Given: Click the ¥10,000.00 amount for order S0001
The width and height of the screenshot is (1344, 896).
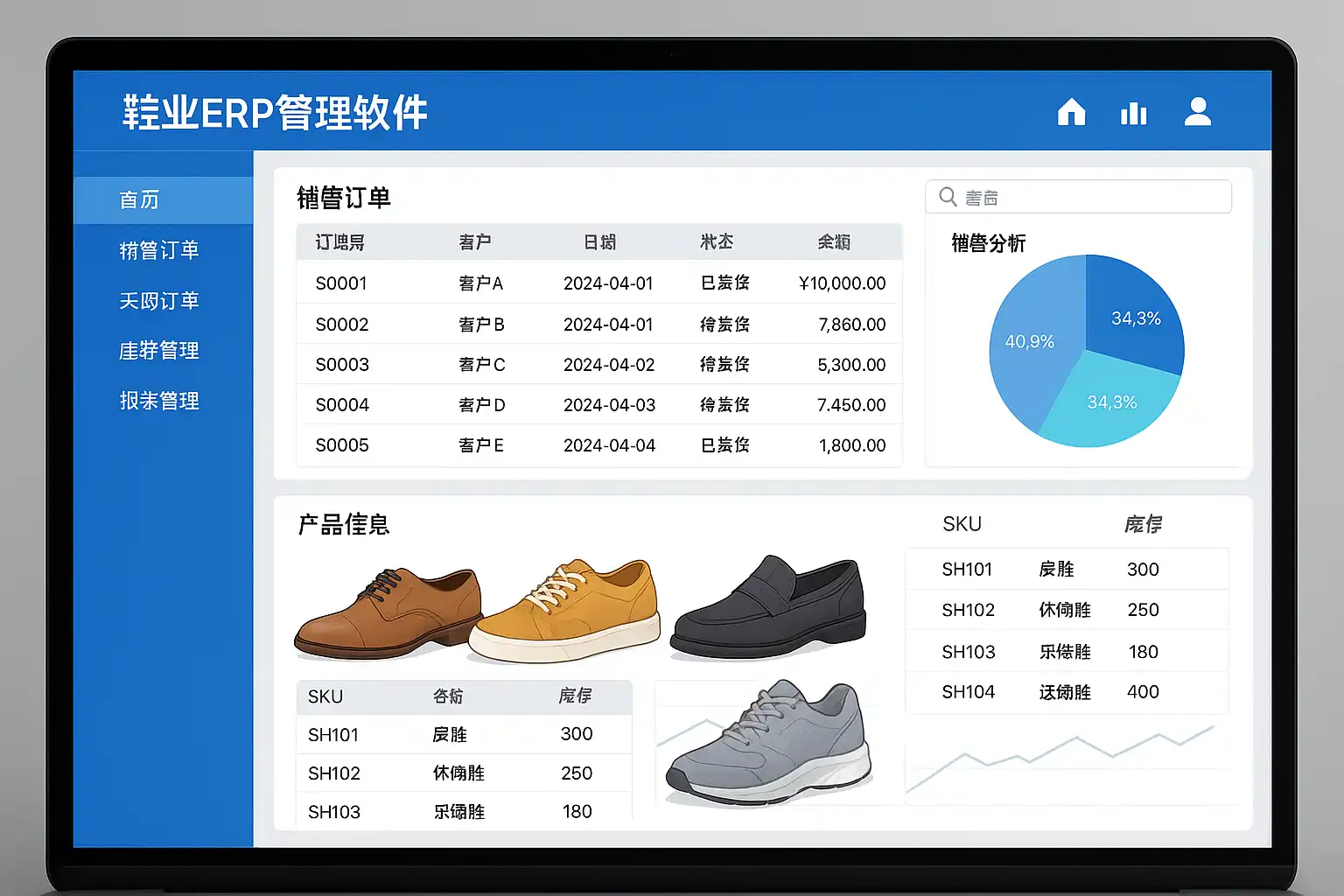Looking at the screenshot, I should coord(842,283).
